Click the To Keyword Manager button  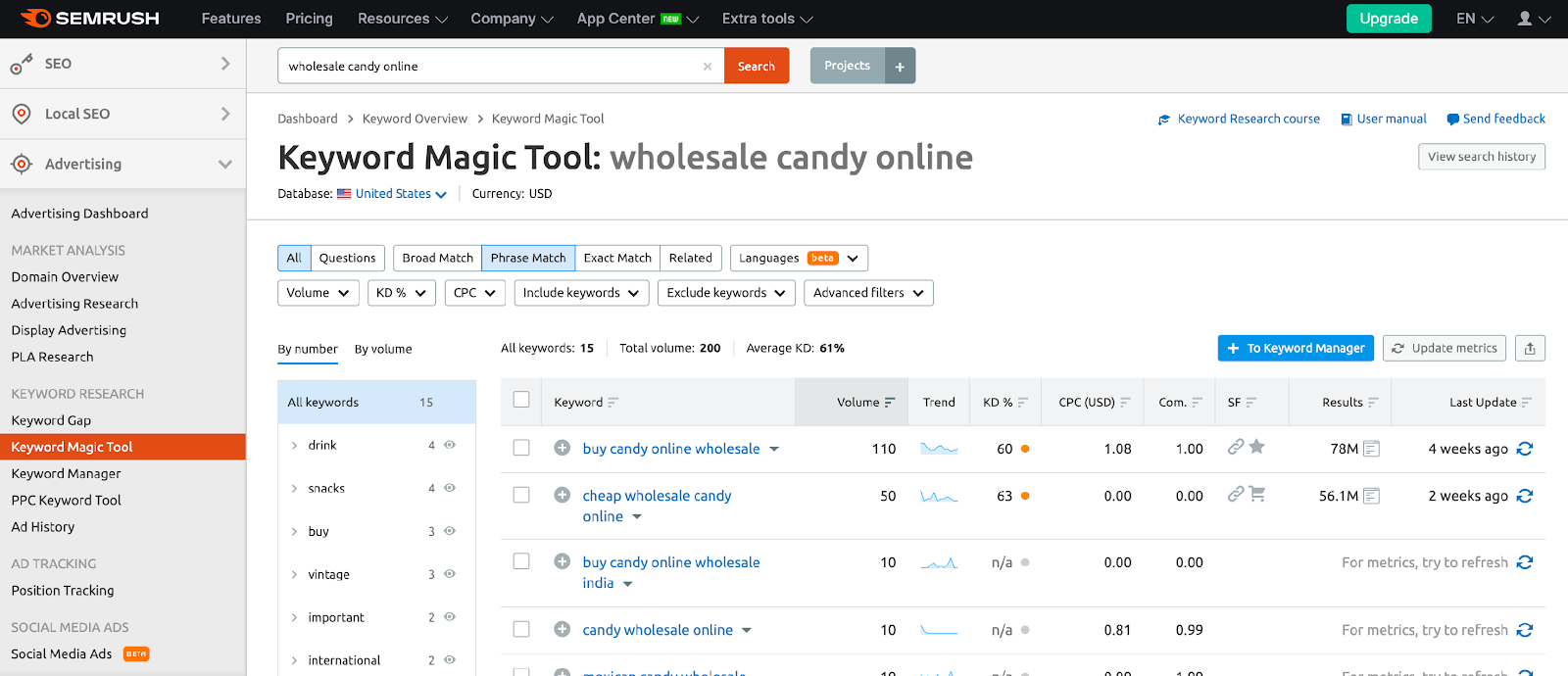pyautogui.click(x=1296, y=348)
